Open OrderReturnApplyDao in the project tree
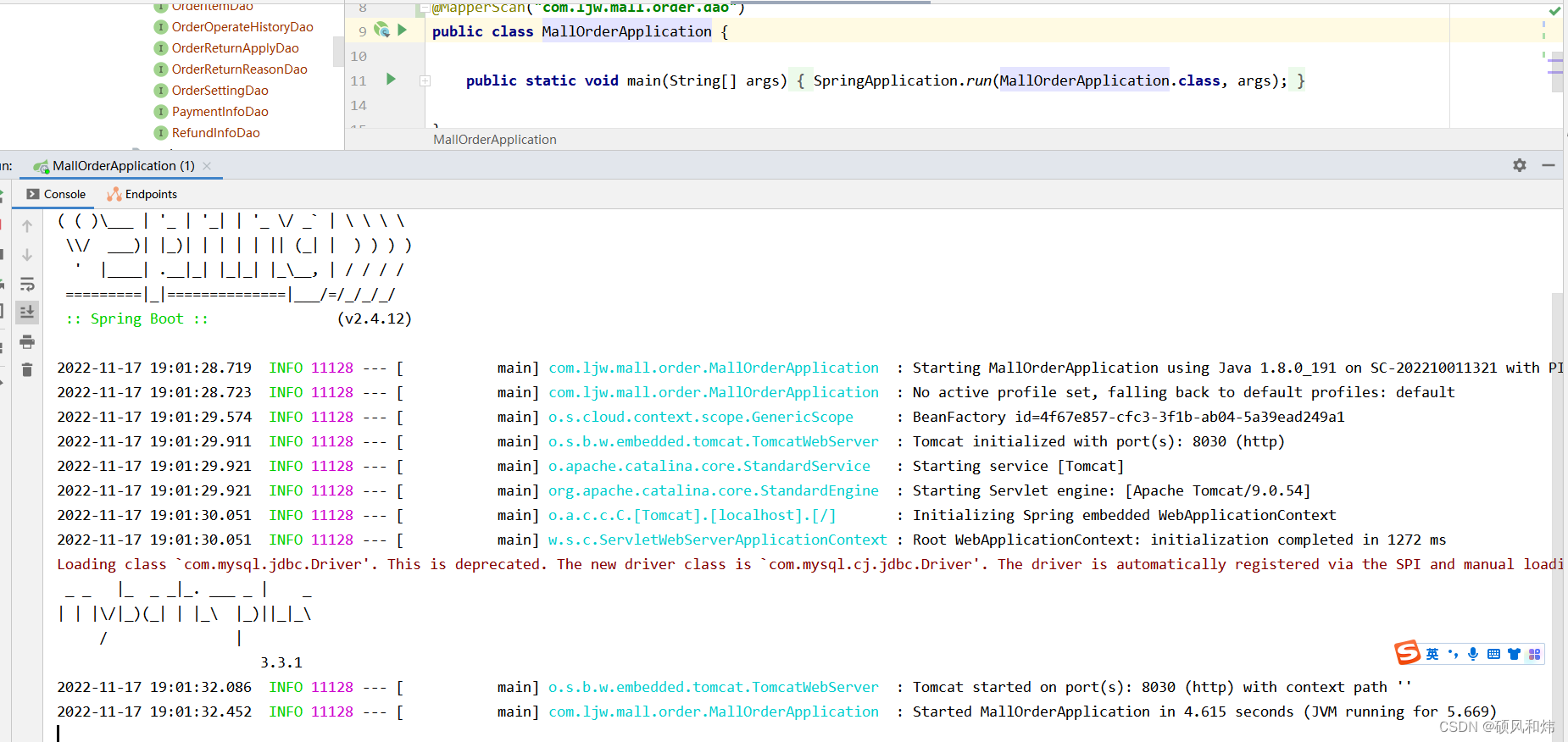This screenshot has height=742, width=1568. [x=235, y=48]
